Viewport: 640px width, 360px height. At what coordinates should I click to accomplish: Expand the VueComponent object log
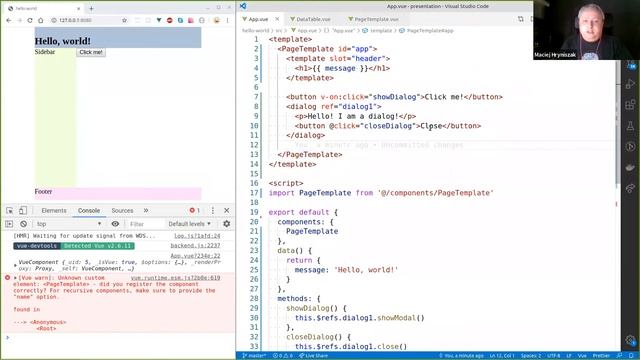(16, 265)
